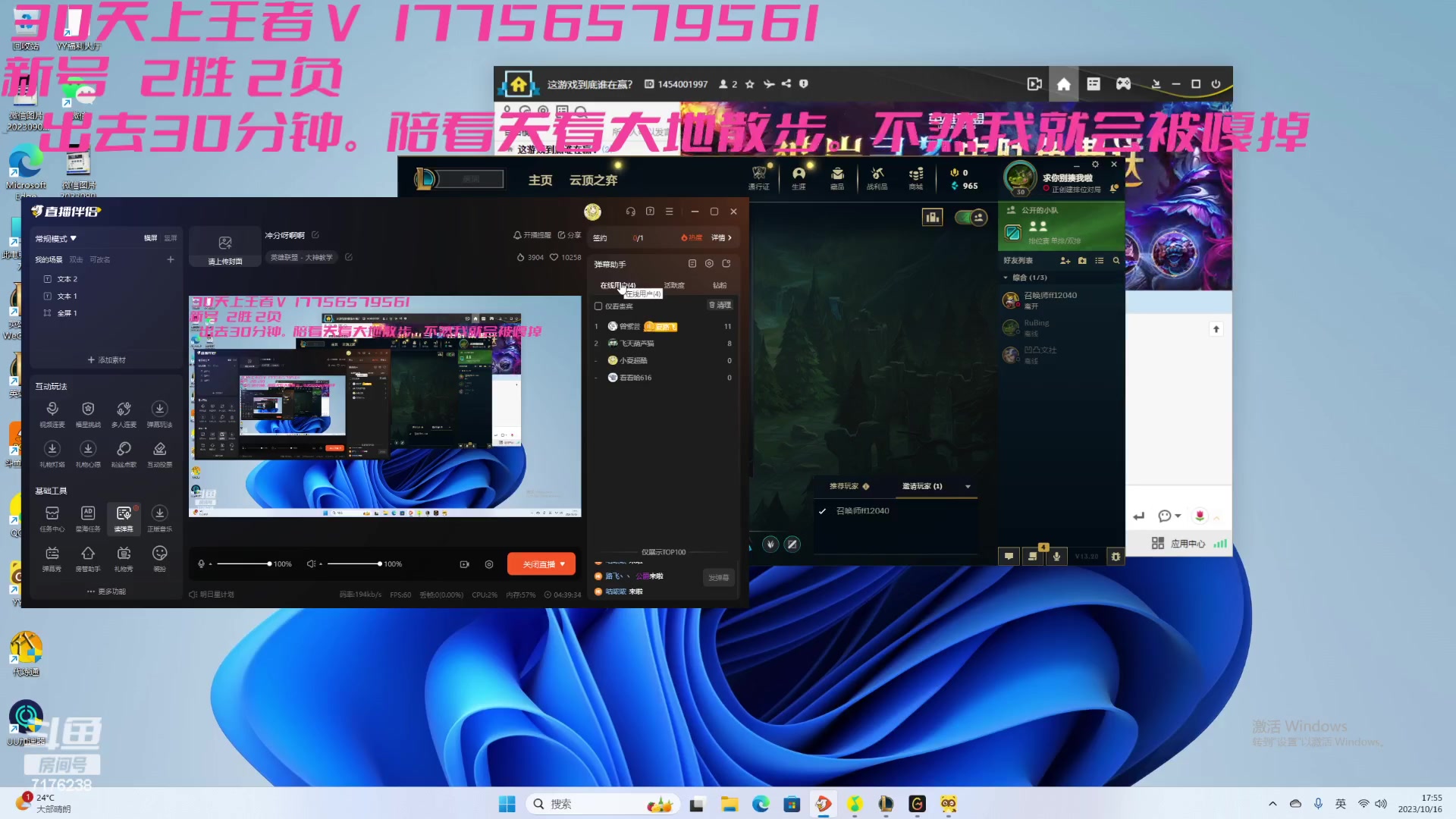This screenshot has width=1456, height=819.
Task: Expand 更多功能 more functions
Action: tap(106, 591)
